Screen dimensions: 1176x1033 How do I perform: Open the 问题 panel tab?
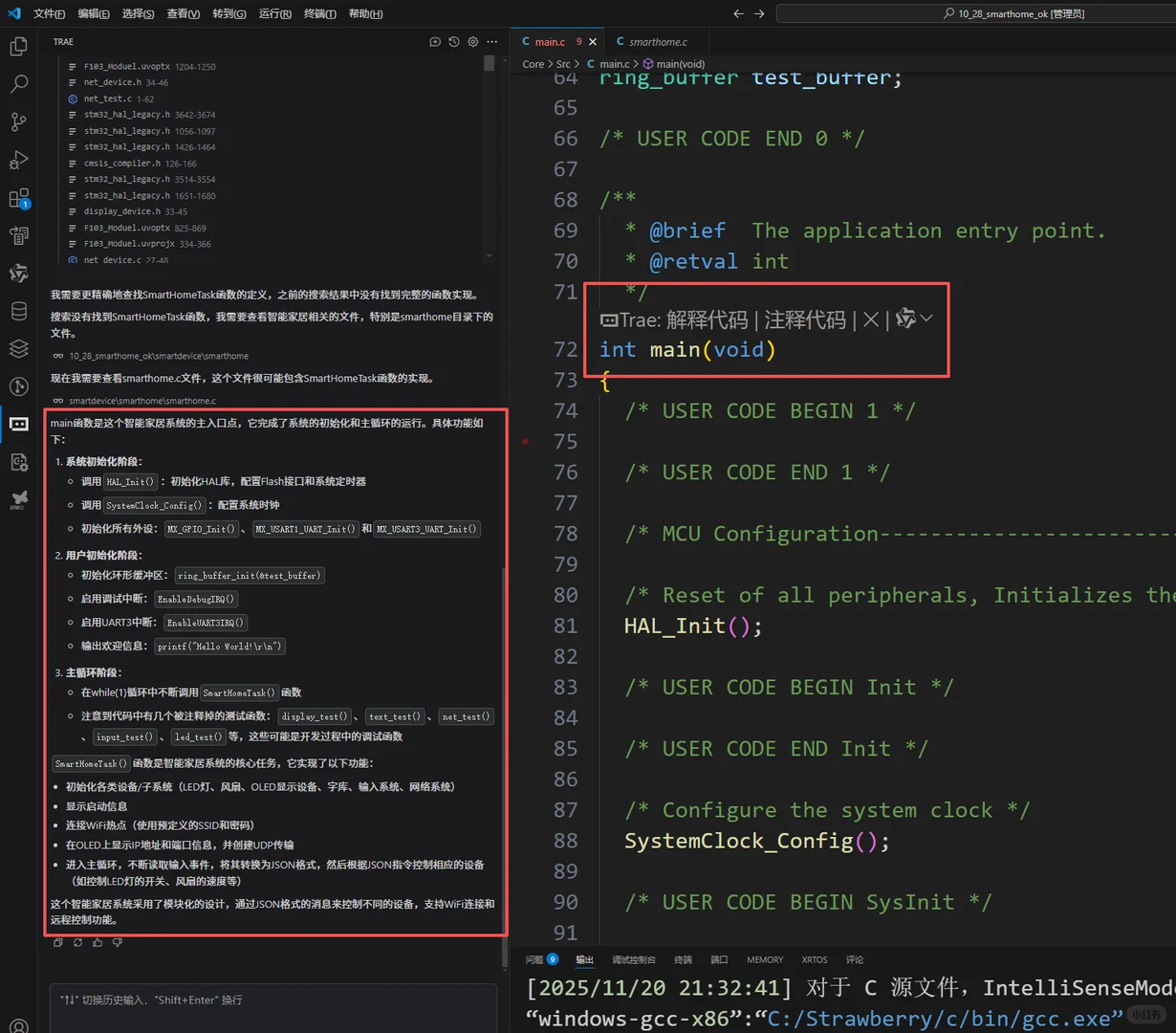pyautogui.click(x=541, y=959)
